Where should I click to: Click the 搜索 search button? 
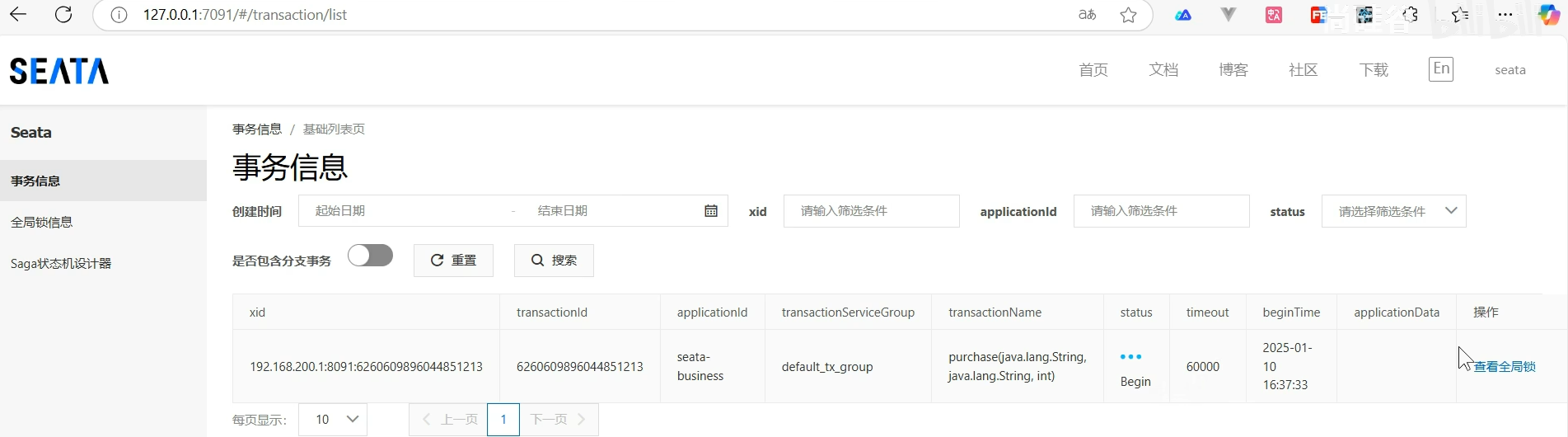point(554,261)
